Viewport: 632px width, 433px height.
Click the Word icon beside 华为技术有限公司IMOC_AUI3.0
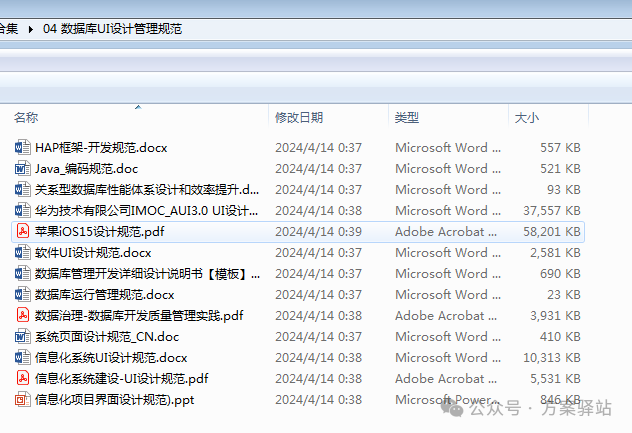[x=23, y=210]
